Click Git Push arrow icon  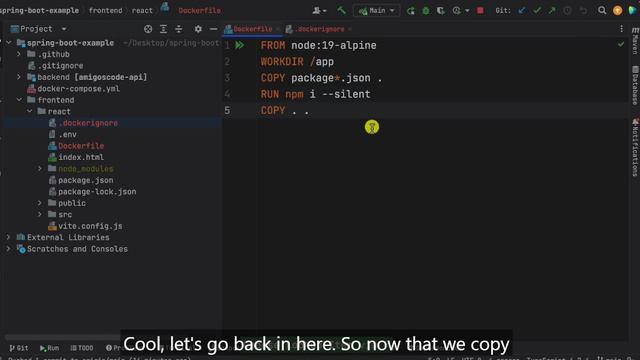click(552, 11)
